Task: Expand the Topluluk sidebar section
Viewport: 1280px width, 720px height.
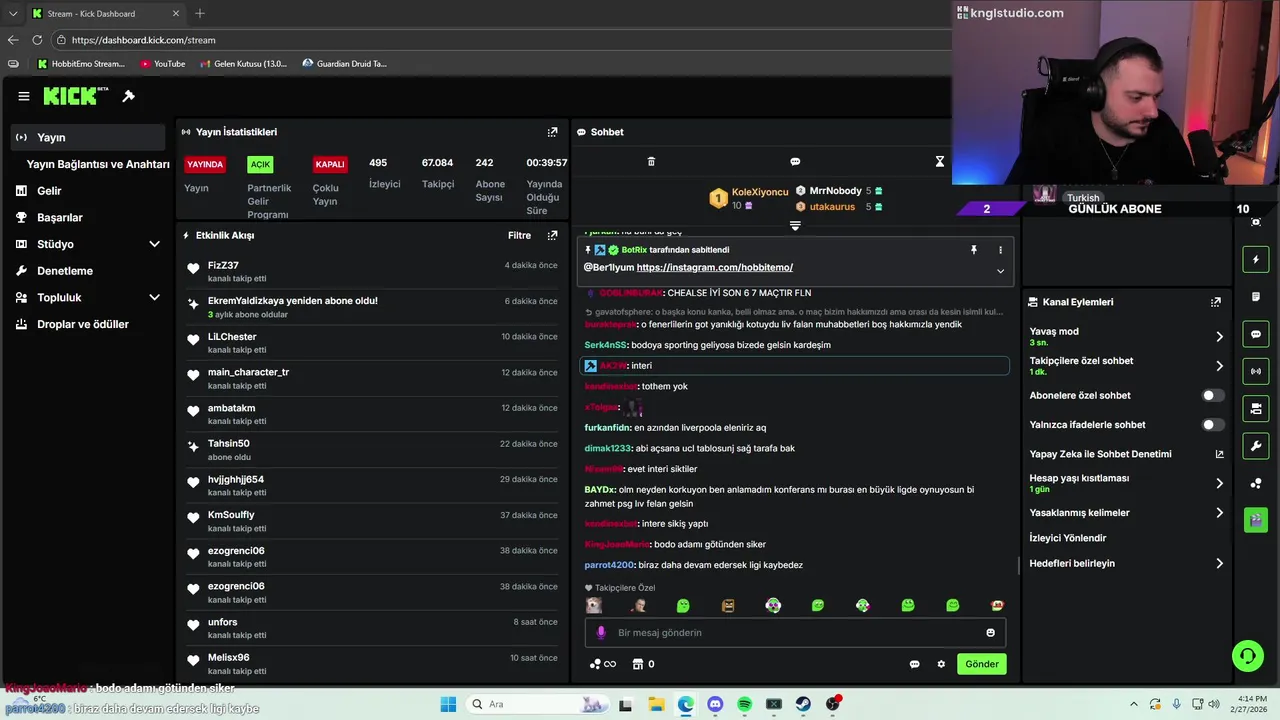Action: [154, 297]
